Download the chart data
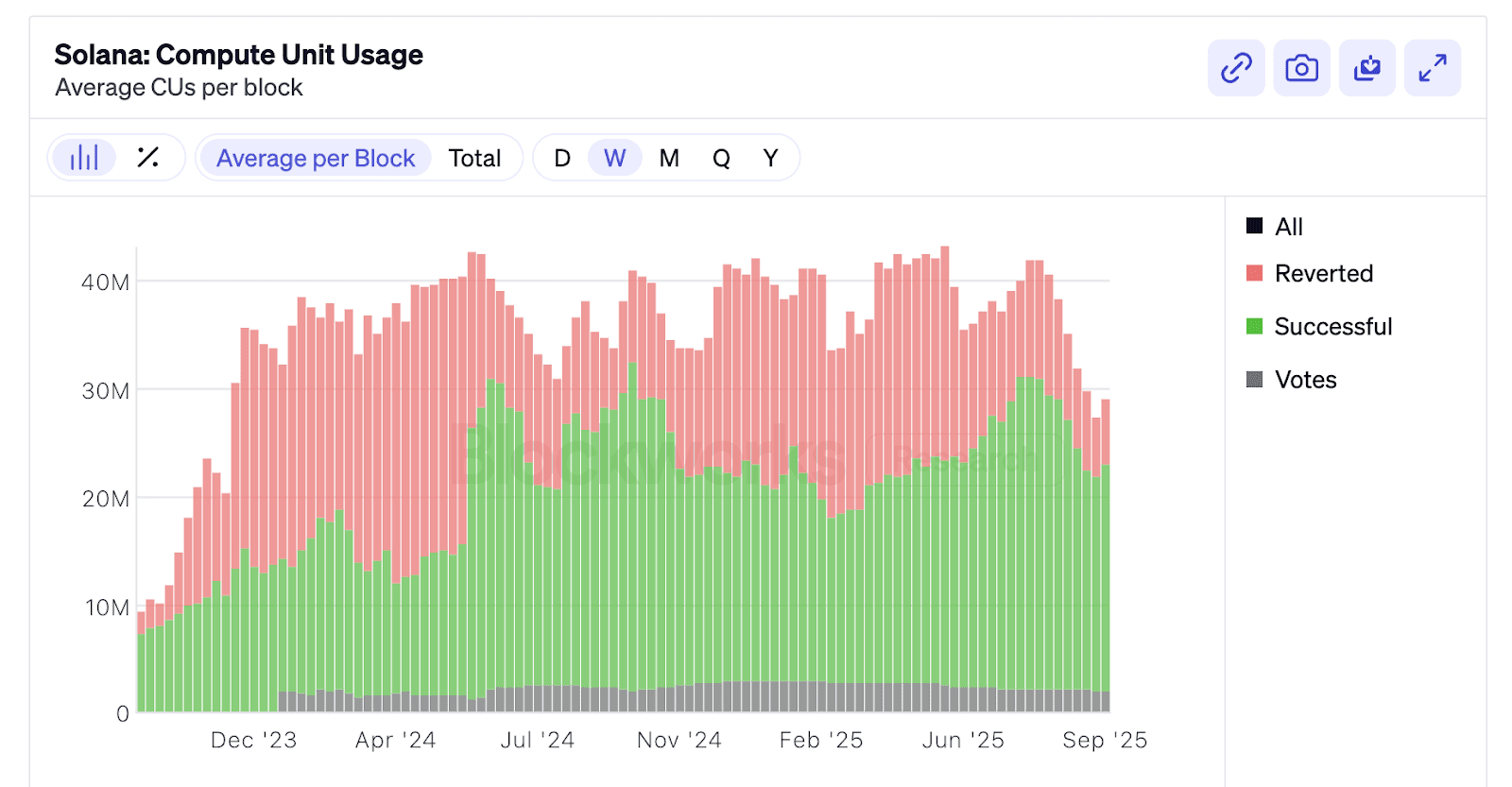Viewport: 1512px width, 787px height. pyautogui.click(x=1367, y=68)
